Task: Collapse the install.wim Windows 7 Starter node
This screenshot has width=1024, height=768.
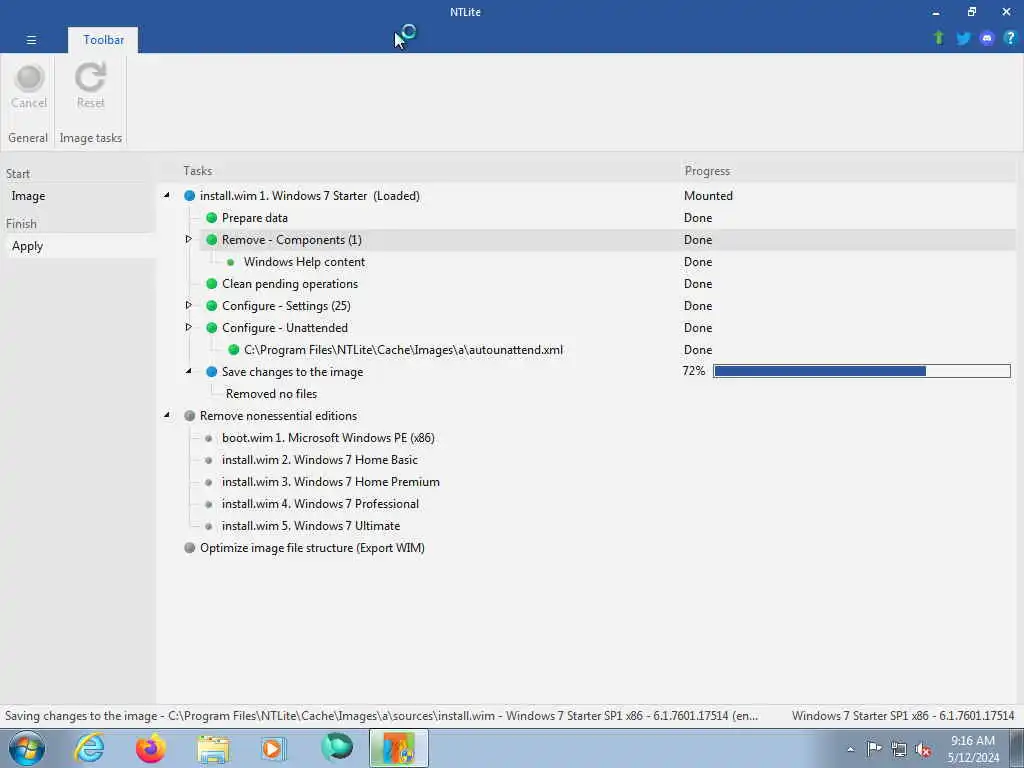Action: (167, 195)
